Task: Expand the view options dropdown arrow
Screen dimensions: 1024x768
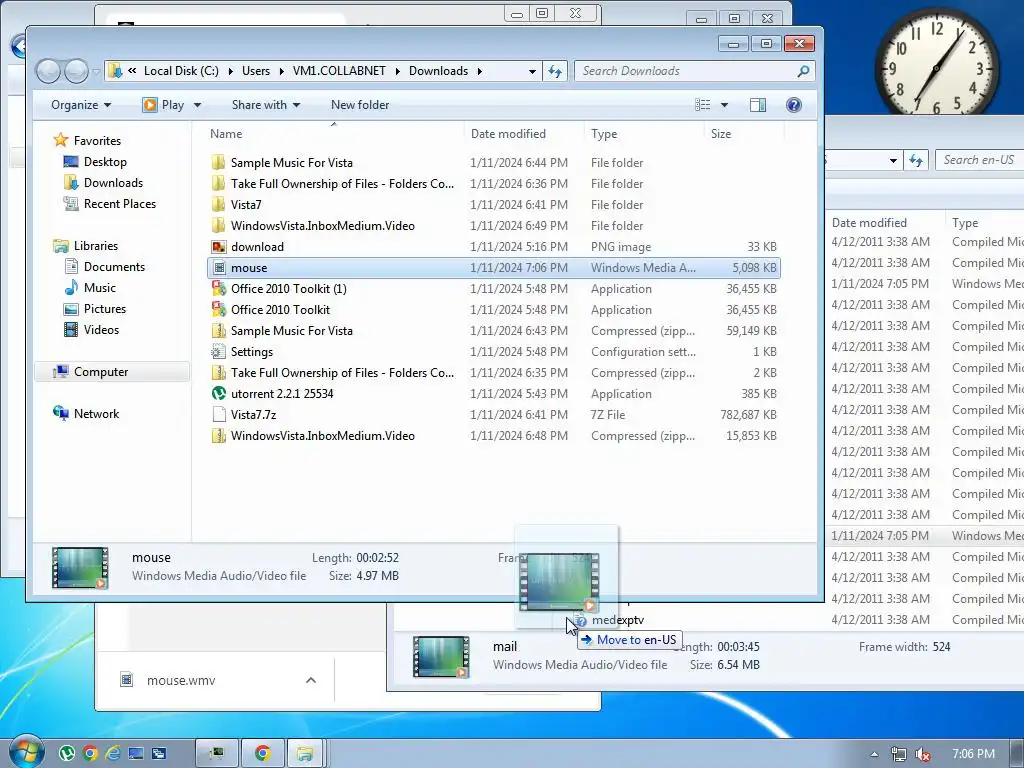Action: coord(724,105)
